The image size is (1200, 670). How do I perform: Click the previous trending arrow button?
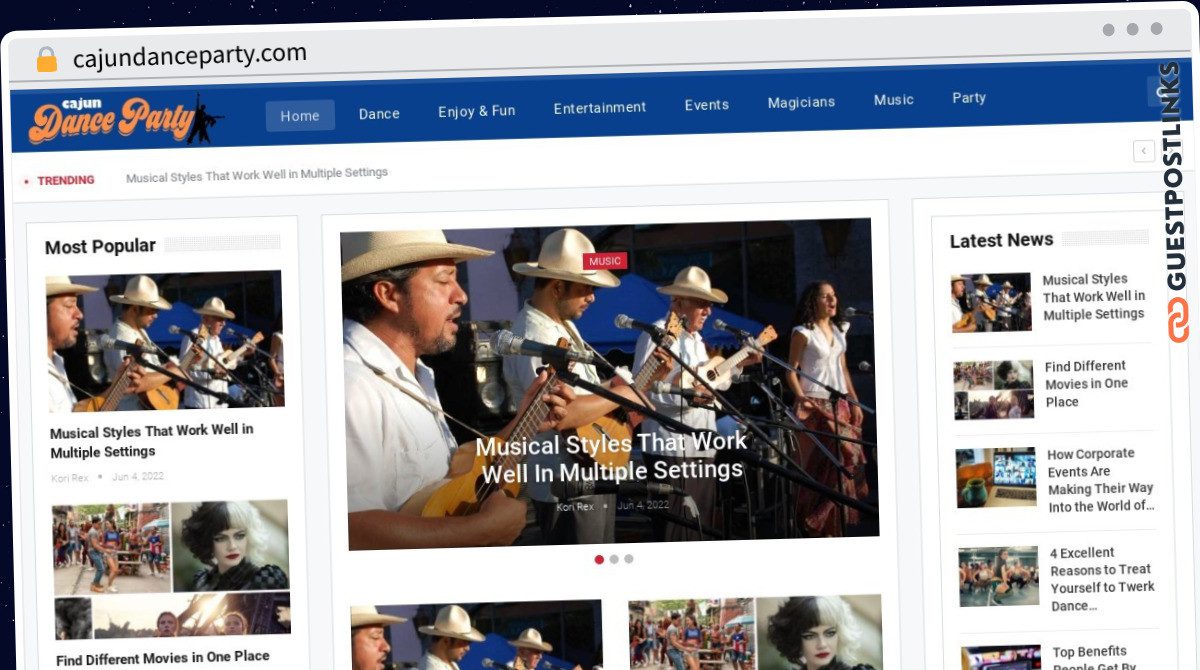(x=1144, y=151)
